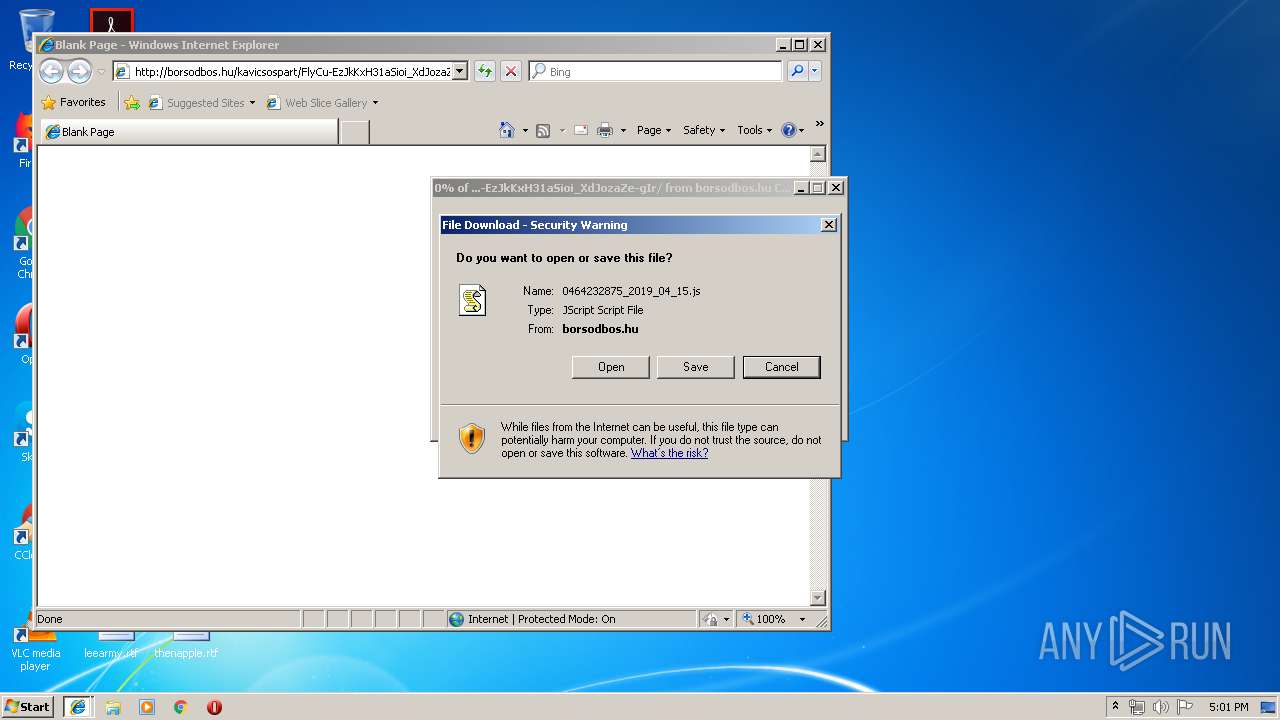This screenshot has height=720, width=1280.
Task: Expand Home button dropdown arrow
Action: tap(525, 130)
